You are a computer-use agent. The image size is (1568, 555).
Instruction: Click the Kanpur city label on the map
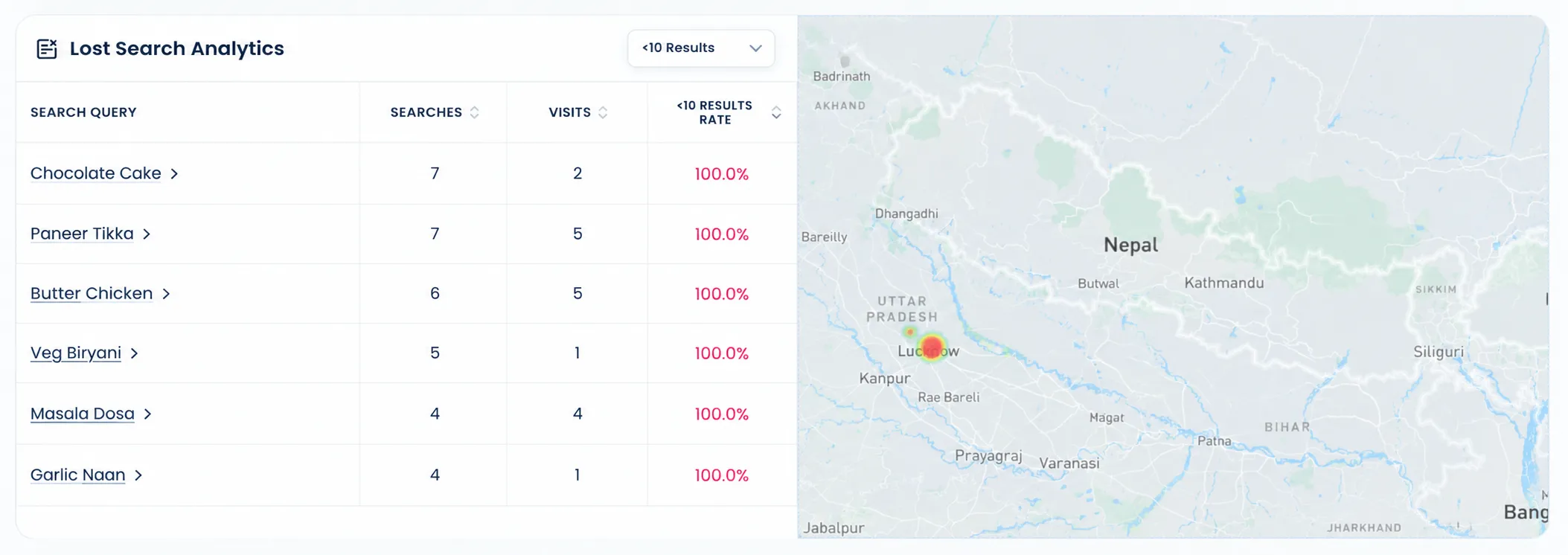[x=885, y=379]
